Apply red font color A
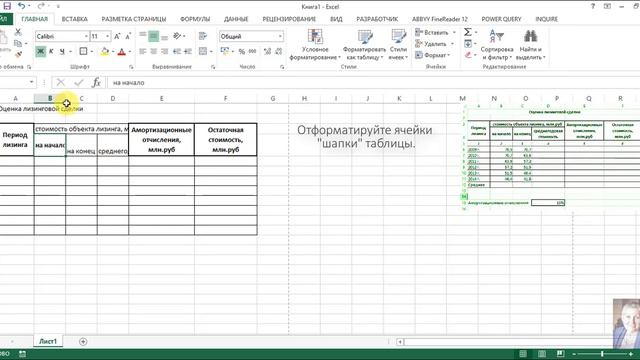Screen dimensions: 640x360 pyautogui.click(x=121, y=51)
